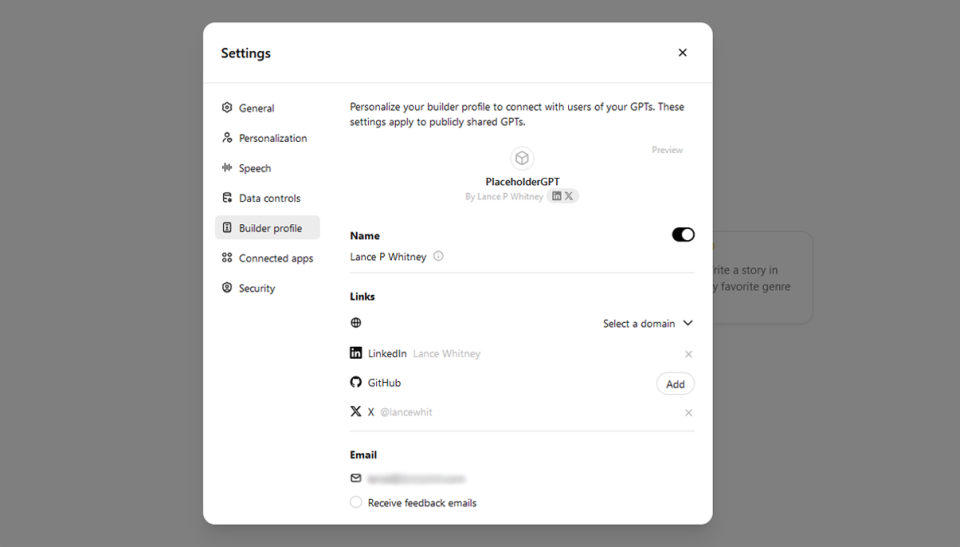960x547 pixels.
Task: Switch to Personalization settings
Action: tap(272, 138)
